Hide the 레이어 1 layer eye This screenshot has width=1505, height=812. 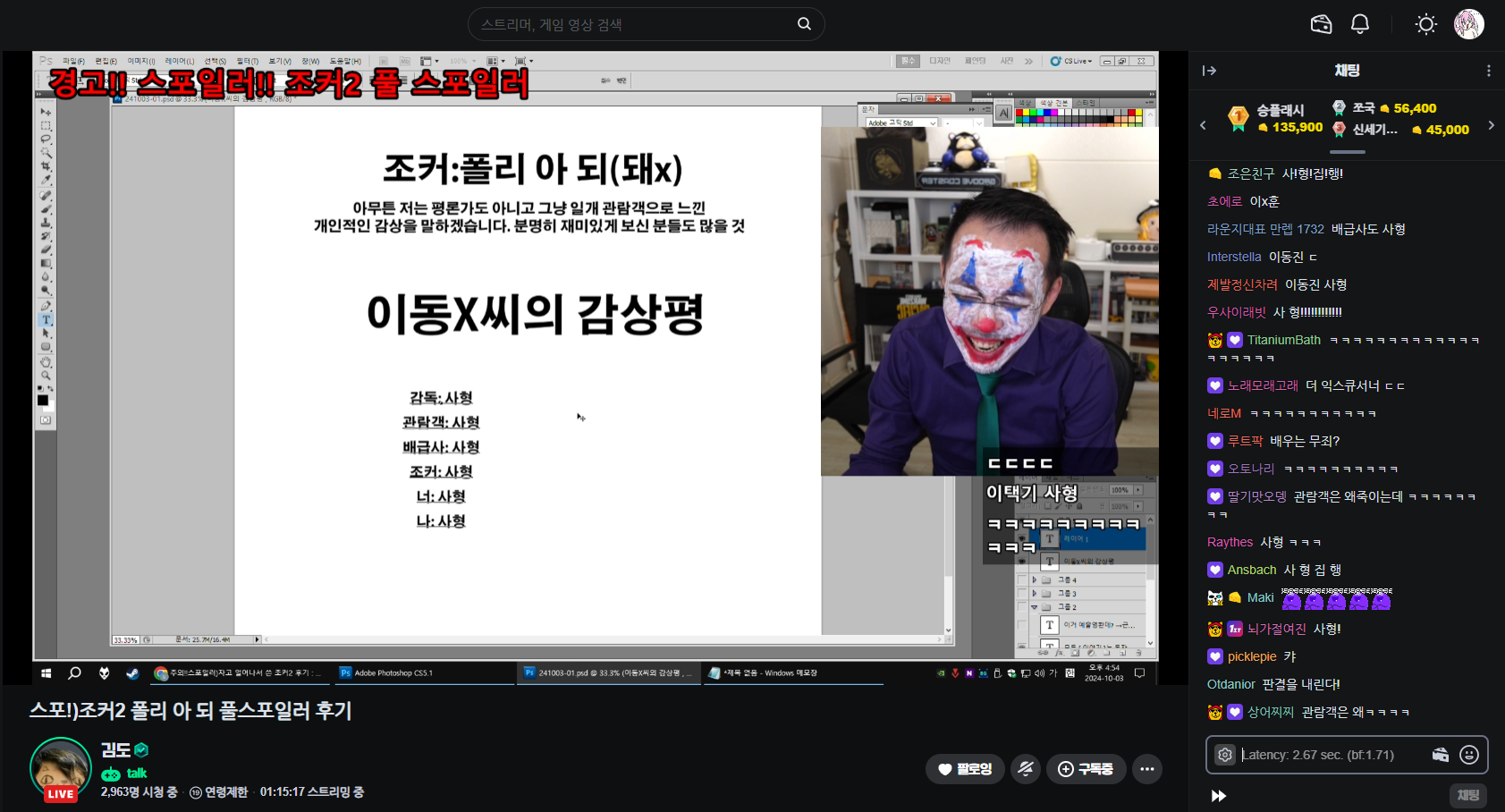coord(1022,538)
